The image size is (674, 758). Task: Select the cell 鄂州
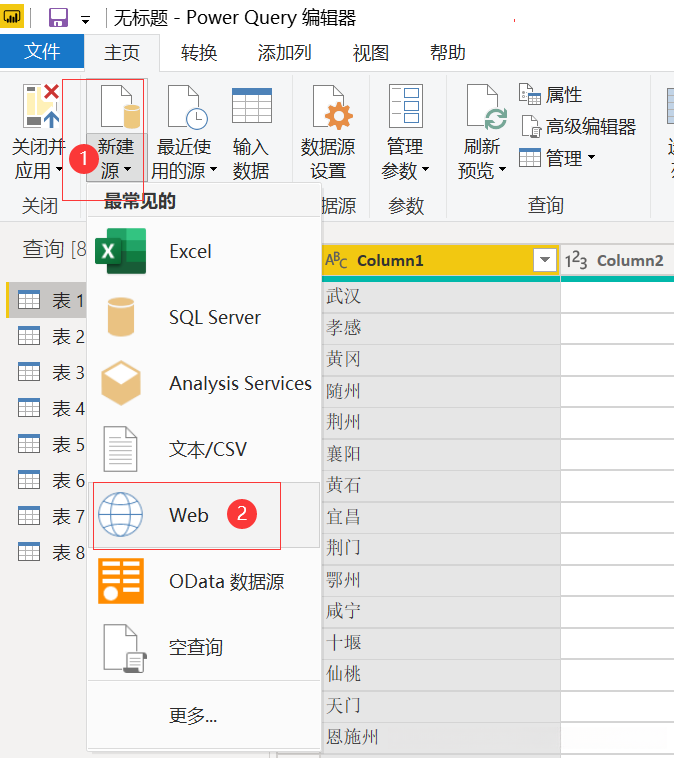[x=441, y=580]
